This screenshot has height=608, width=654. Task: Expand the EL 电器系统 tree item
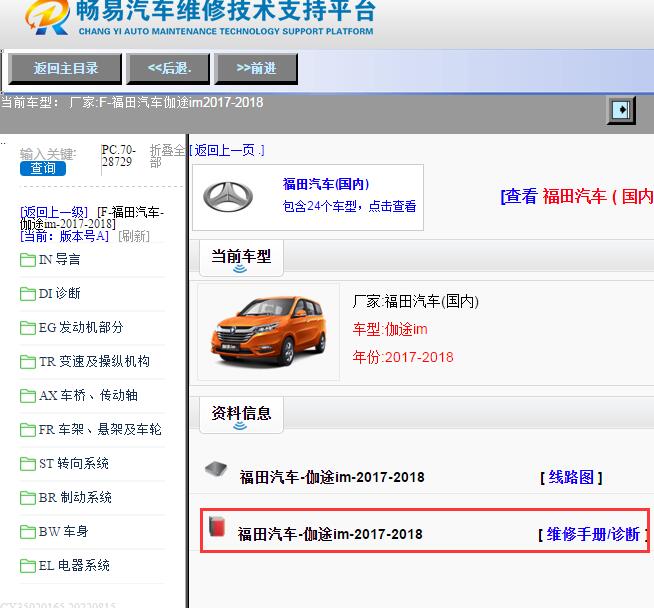click(74, 565)
